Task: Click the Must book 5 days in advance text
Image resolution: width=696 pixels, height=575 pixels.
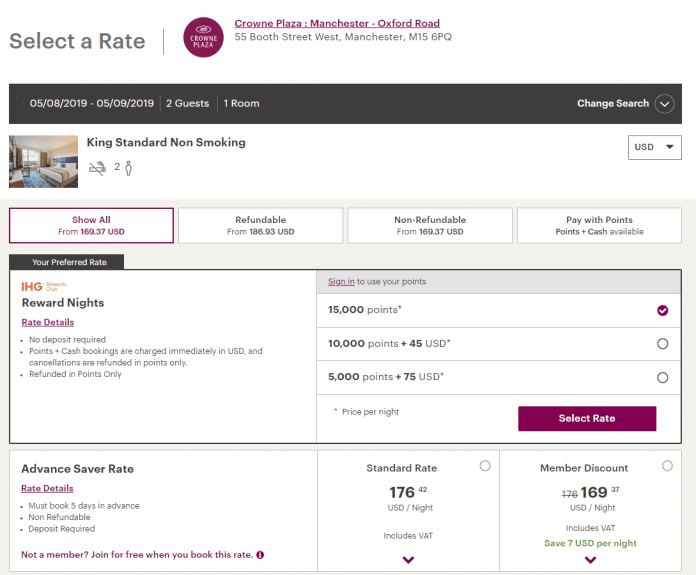Action: 84,506
